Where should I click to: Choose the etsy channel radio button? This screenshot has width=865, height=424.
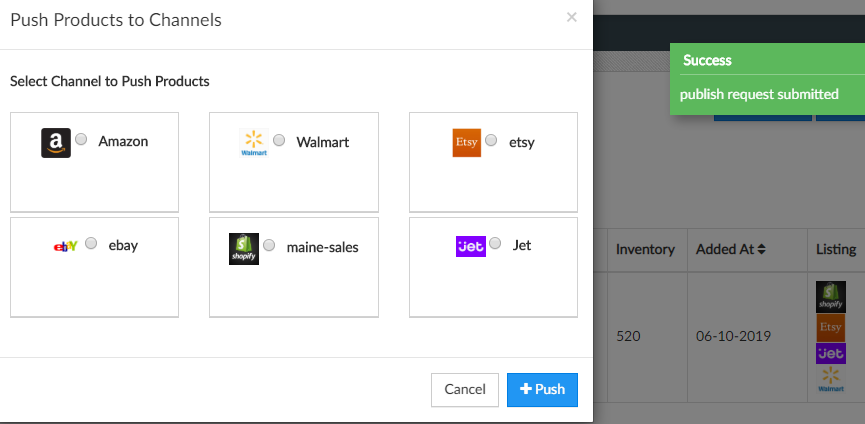pyautogui.click(x=492, y=141)
